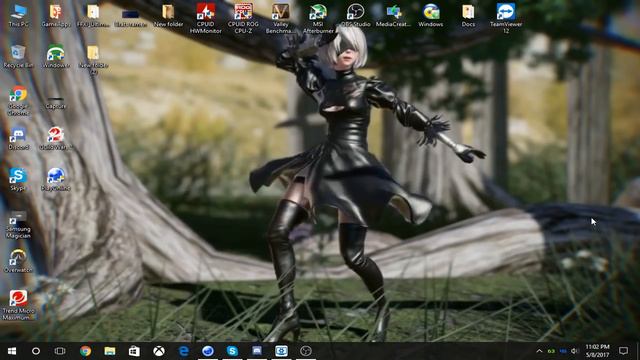Viewport: 640px width, 360px height.
Task: Select the Capture file on the desktop
Action: [56, 102]
